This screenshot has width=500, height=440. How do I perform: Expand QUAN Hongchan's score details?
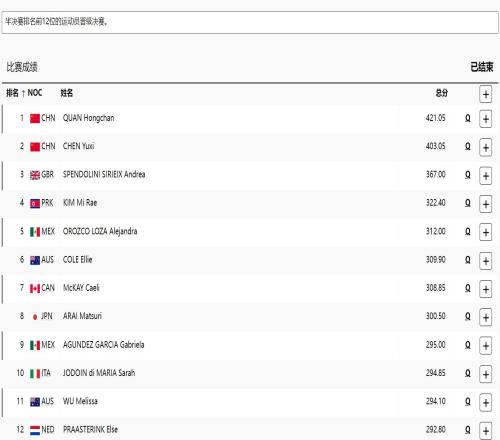tap(486, 119)
